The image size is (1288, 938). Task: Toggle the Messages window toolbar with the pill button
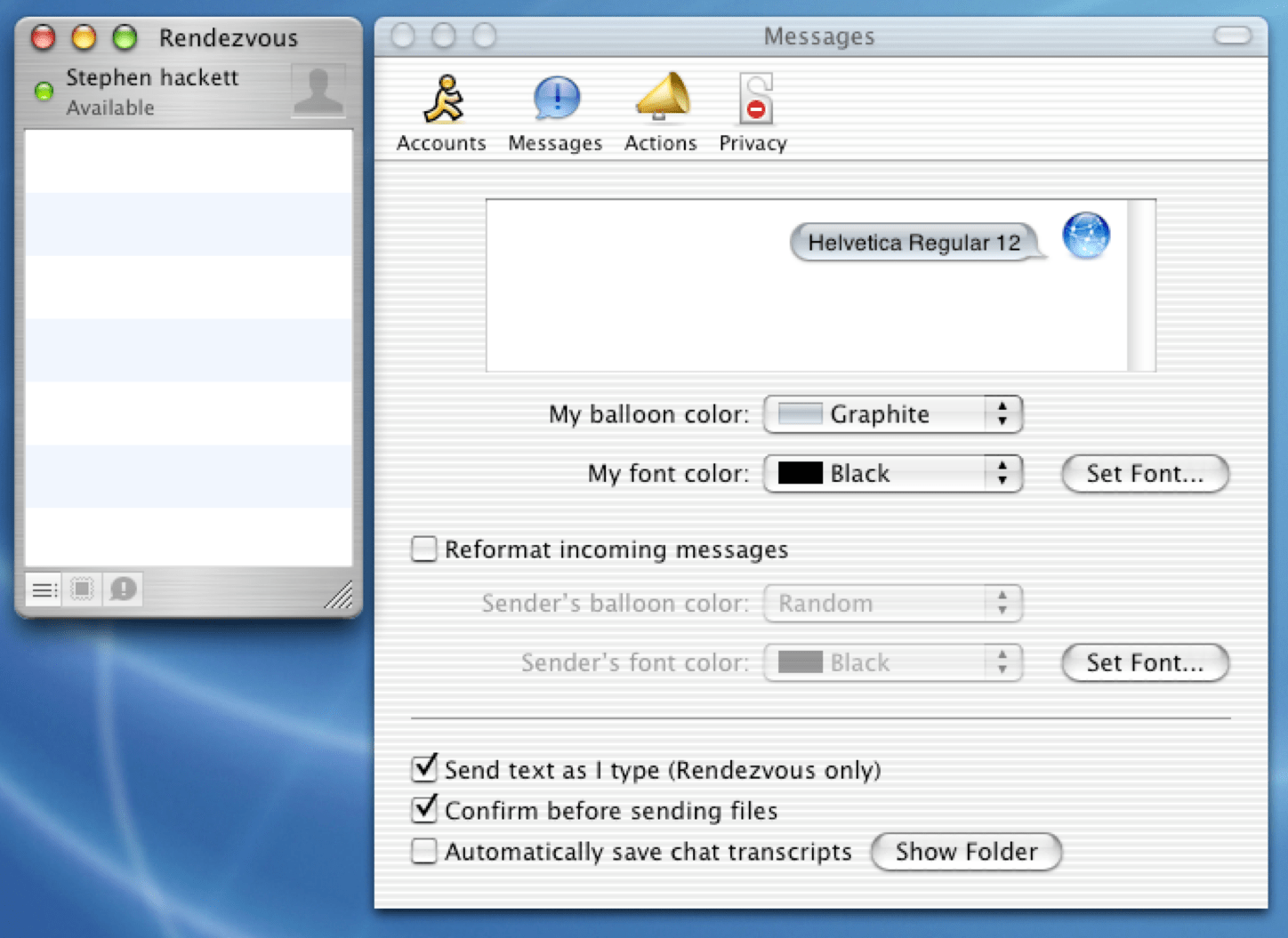click(1232, 36)
